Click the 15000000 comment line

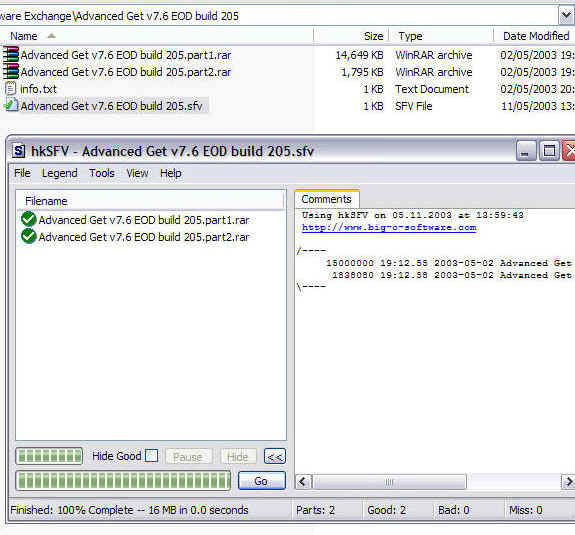point(449,263)
